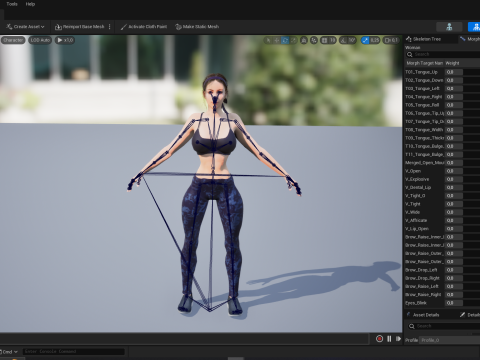This screenshot has width=480, height=360.
Task: Sort by Morph Target Name column header
Action: [x=424, y=63]
